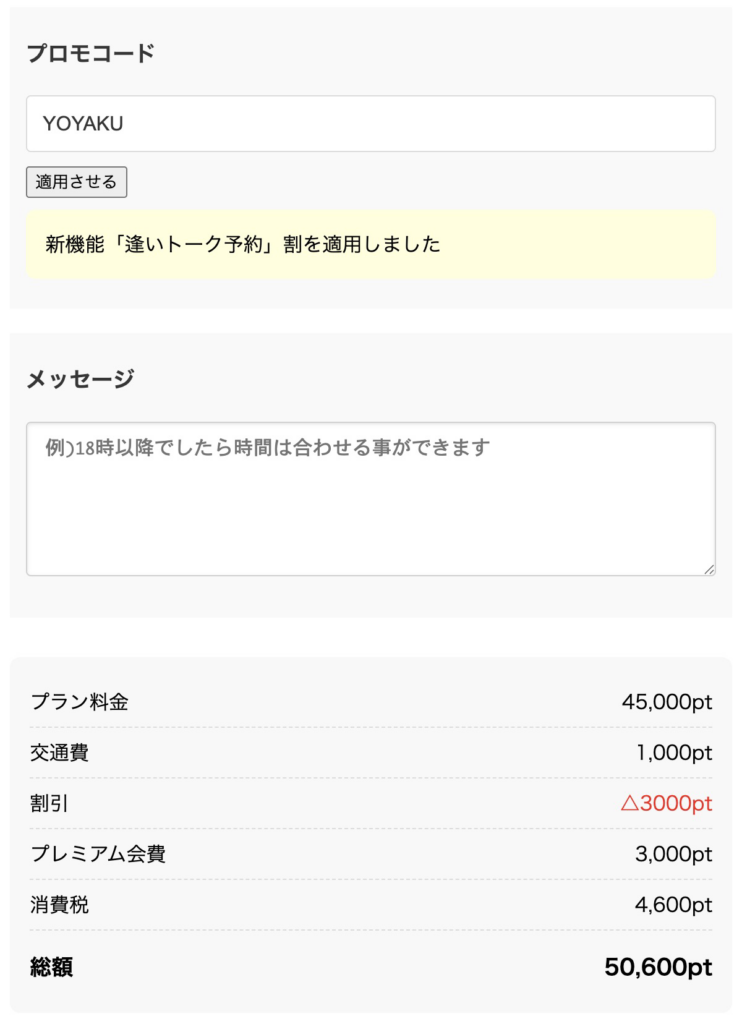
Task: Click the 1,000pt transportation fee value
Action: pos(674,752)
